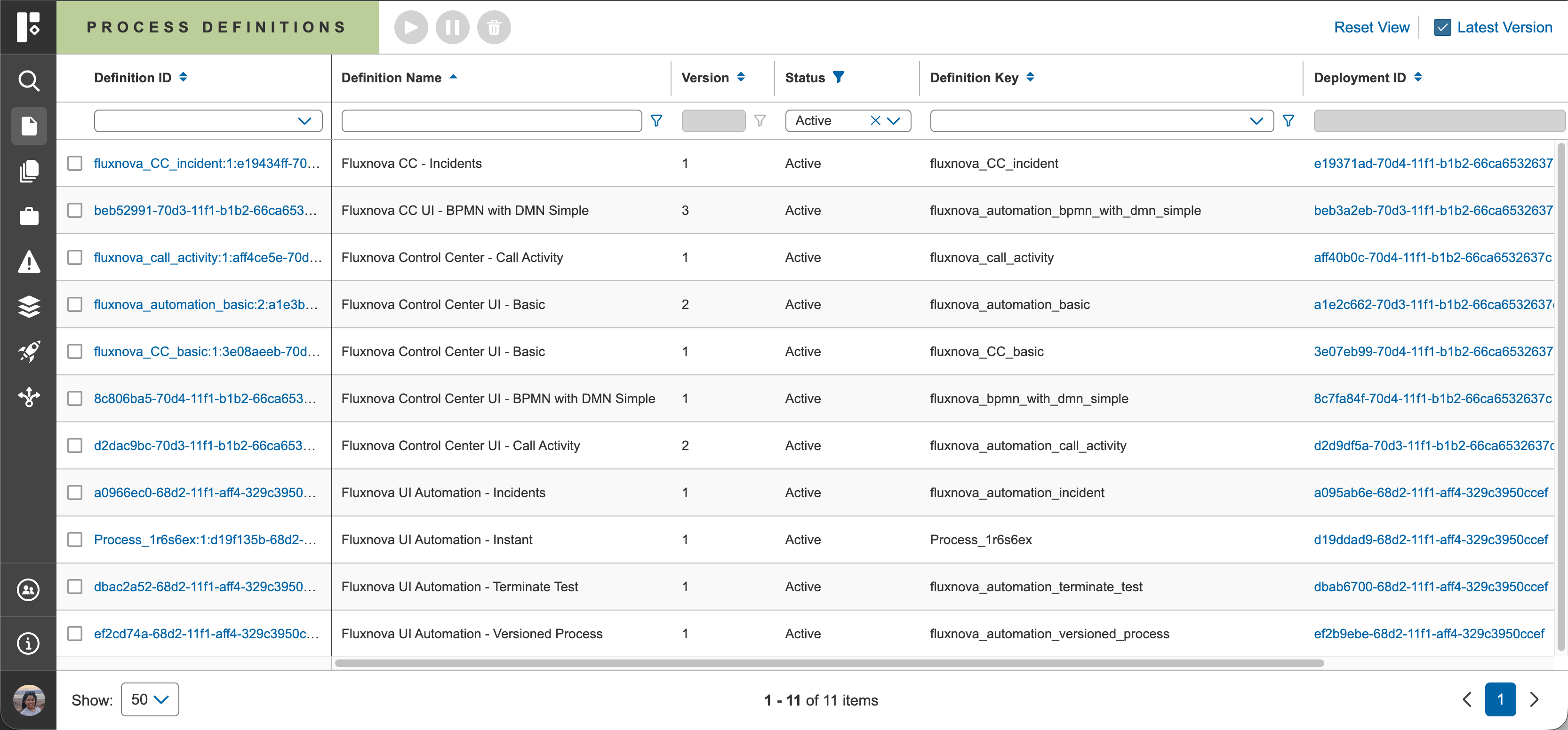Open definition ef2cd74a-68d2 link
1568x730 pixels.
pos(206,633)
